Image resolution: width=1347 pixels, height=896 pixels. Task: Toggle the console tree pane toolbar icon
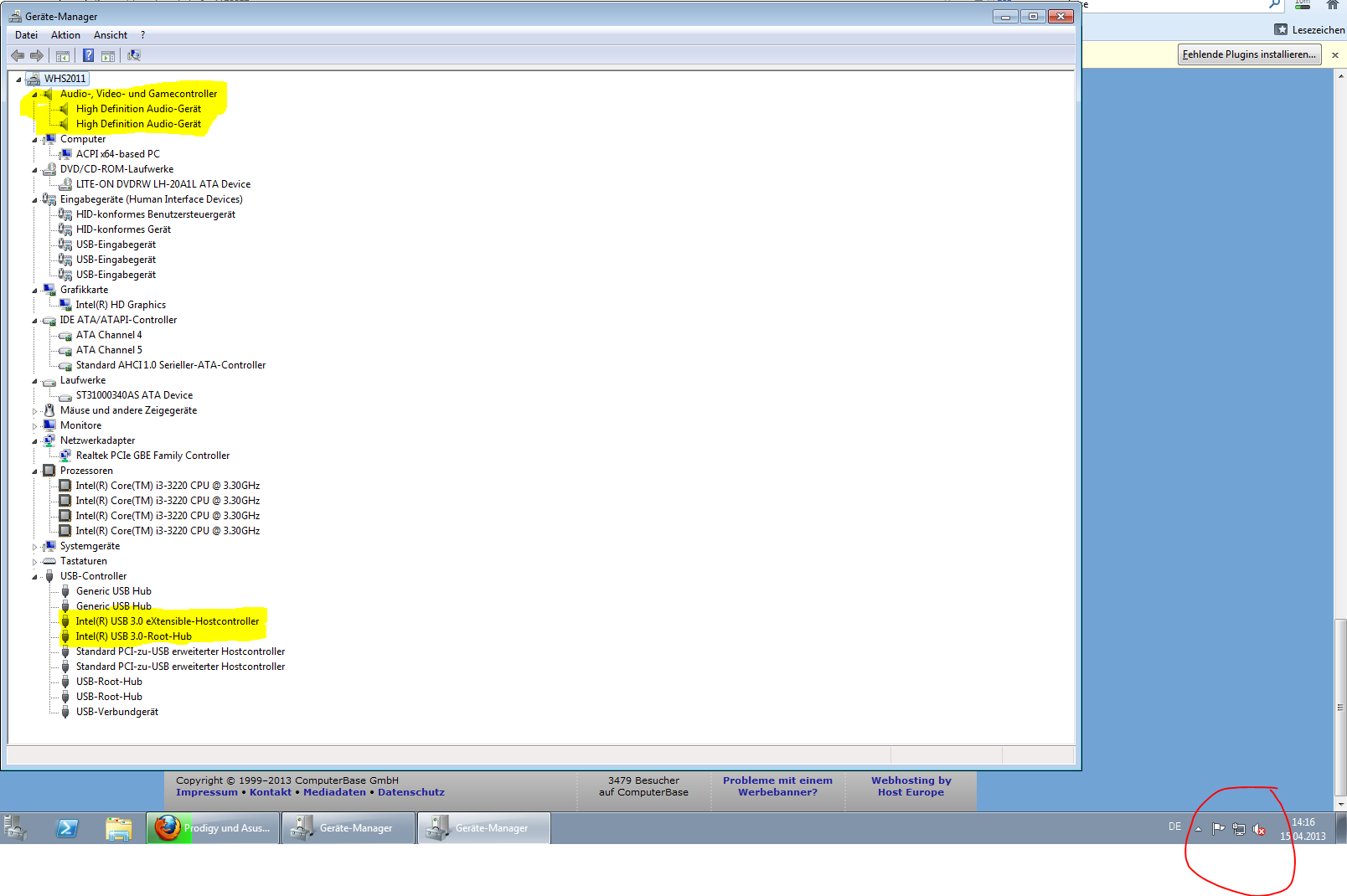click(62, 56)
